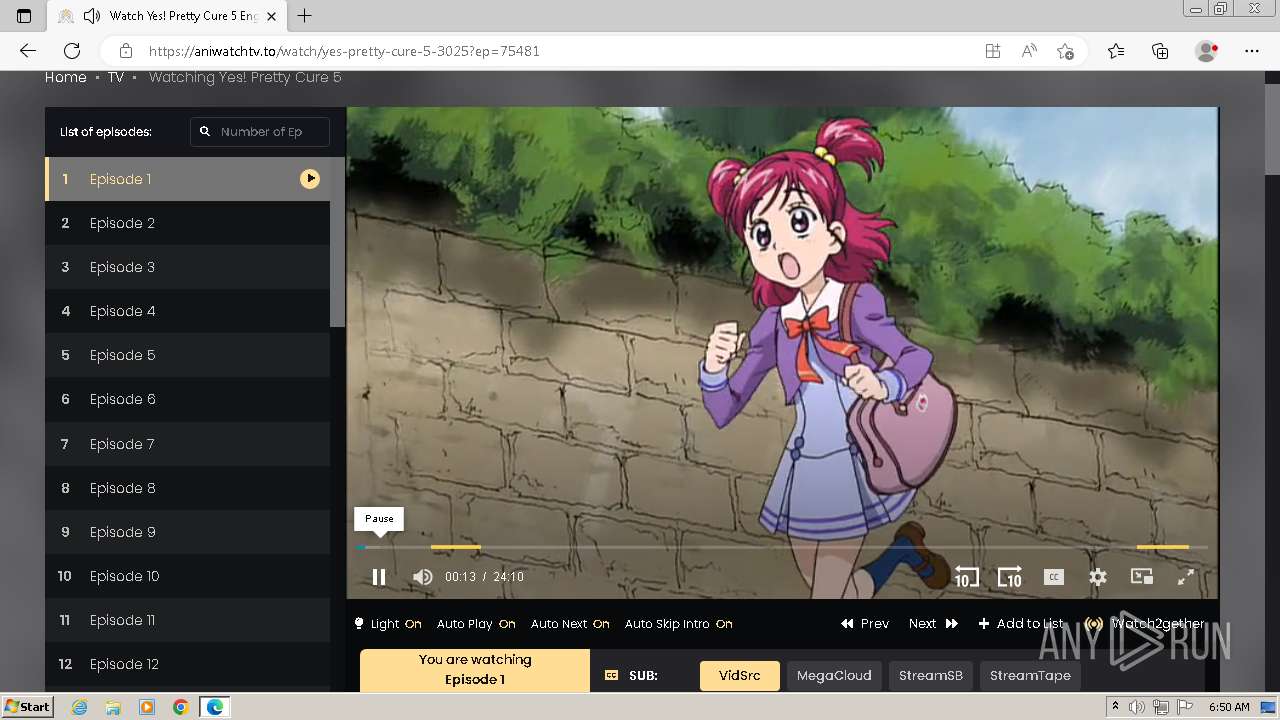Open browser Collections icon
The height and width of the screenshot is (720, 1280).
coord(1160,51)
